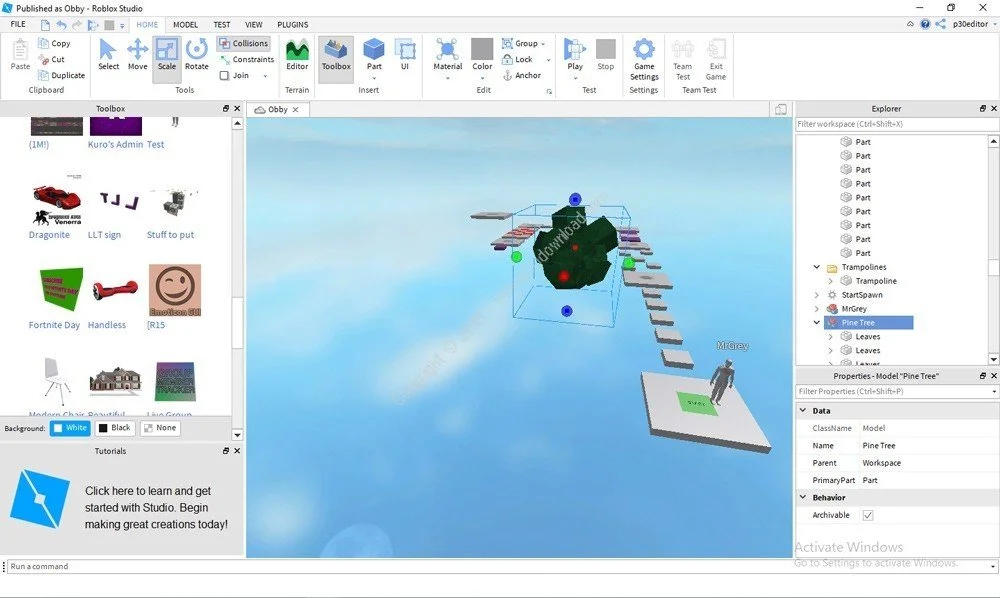The width and height of the screenshot is (1000, 598).
Task: Insert a new Part
Action: (374, 54)
